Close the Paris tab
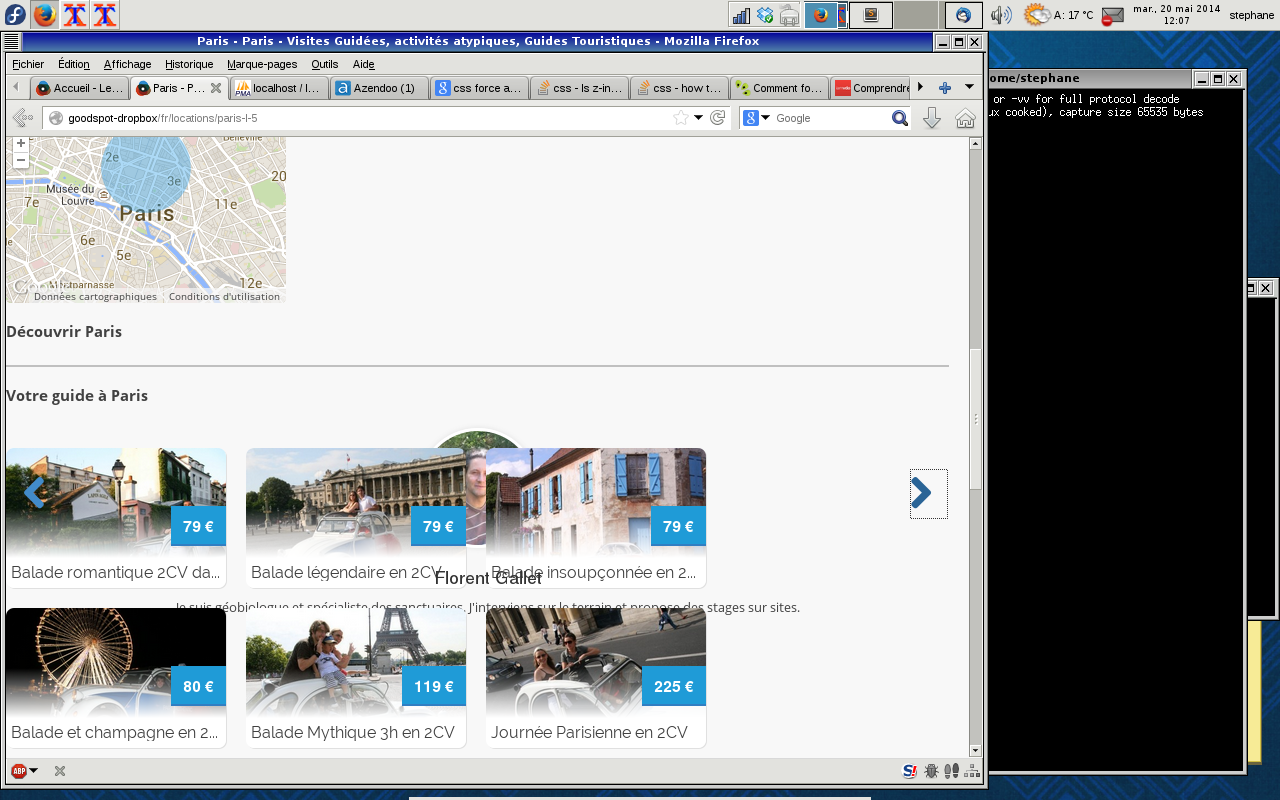The height and width of the screenshot is (800, 1280). click(x=215, y=88)
